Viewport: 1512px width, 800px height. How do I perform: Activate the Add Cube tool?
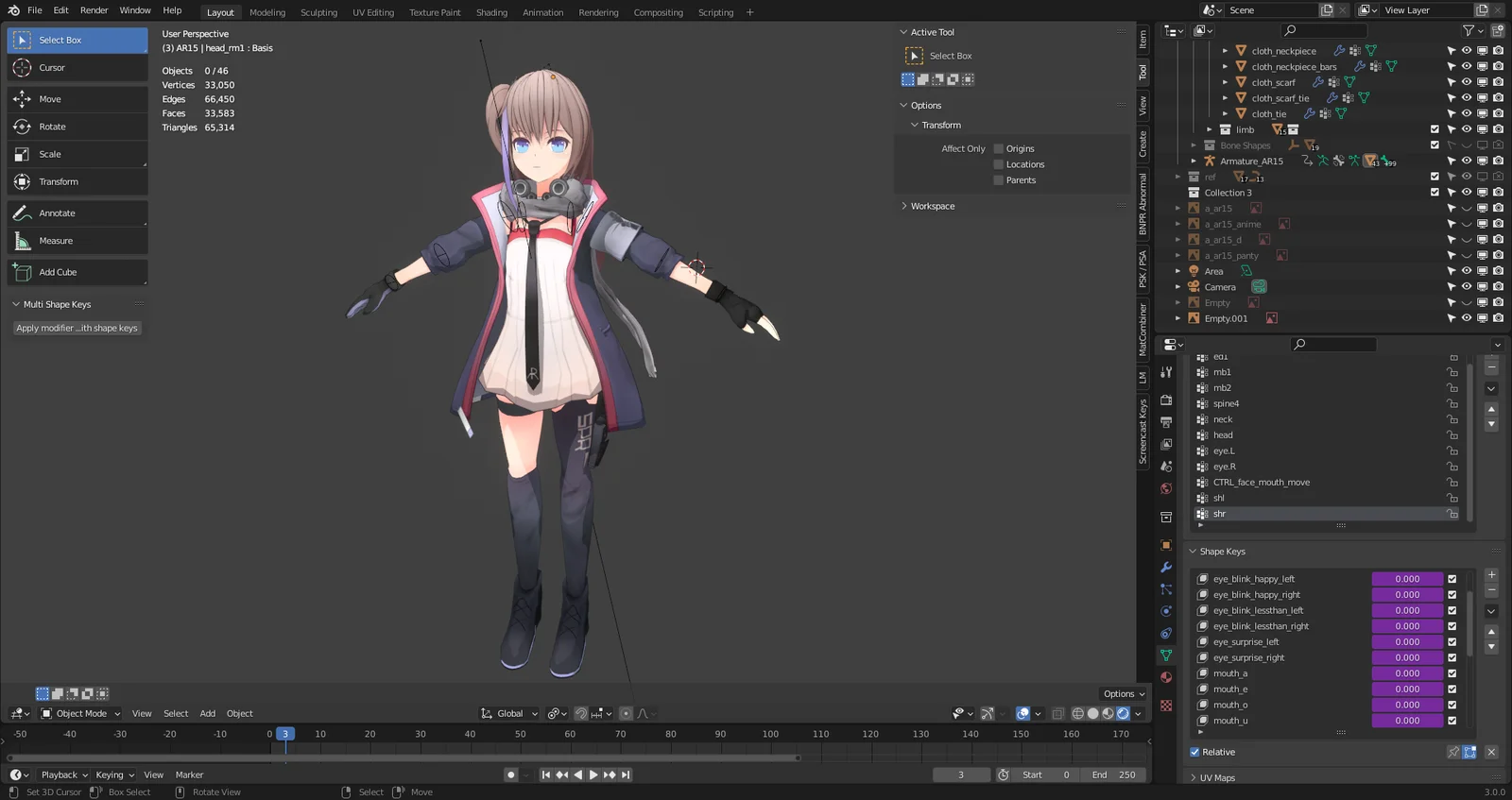(x=77, y=272)
